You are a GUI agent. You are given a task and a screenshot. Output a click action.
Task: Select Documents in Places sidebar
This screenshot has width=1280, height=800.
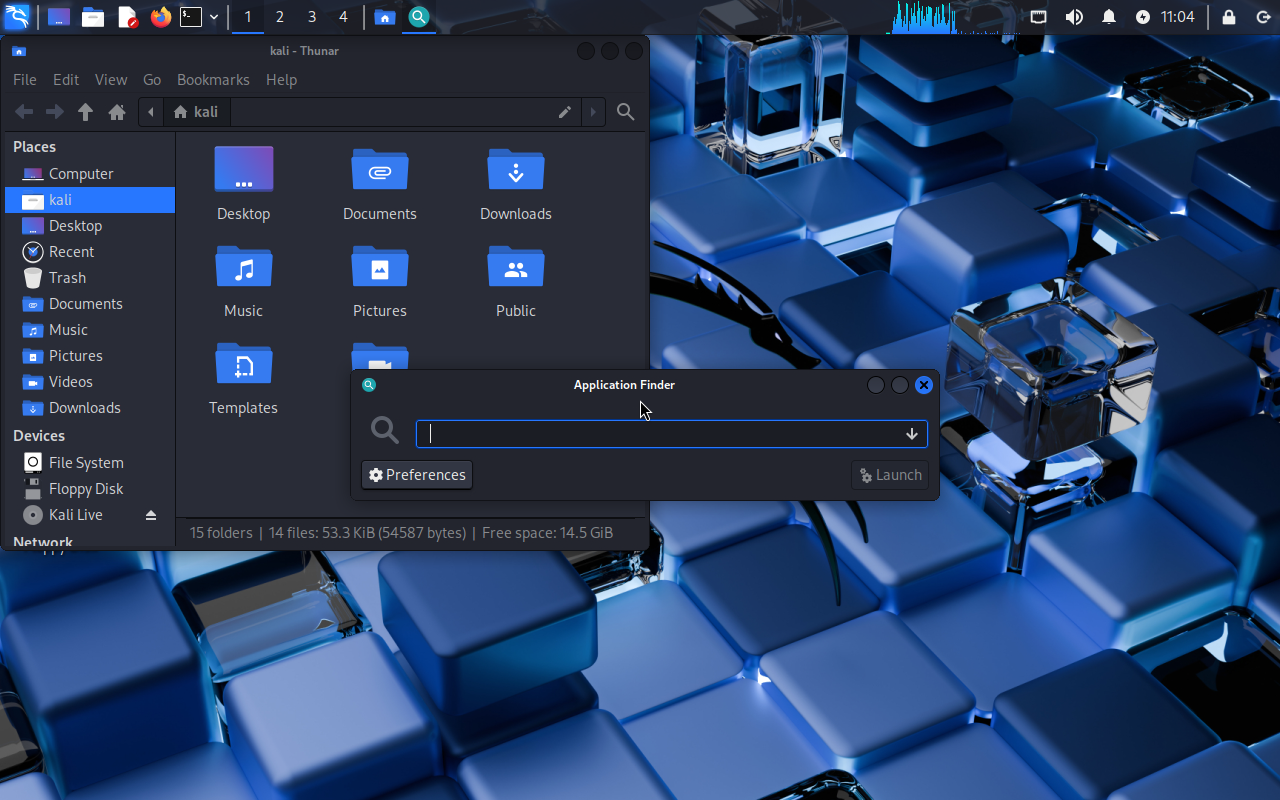90,304
